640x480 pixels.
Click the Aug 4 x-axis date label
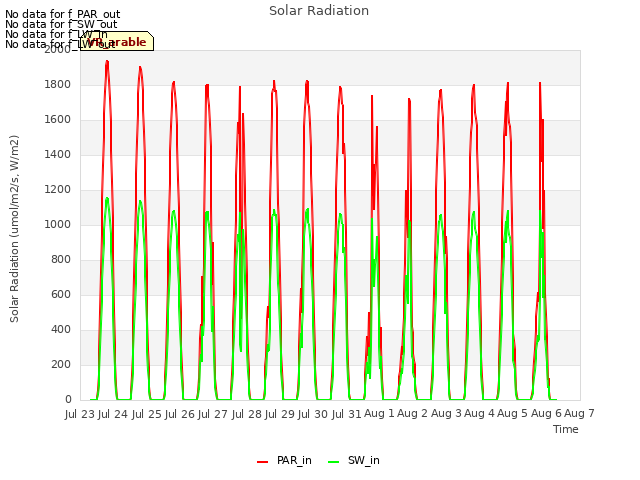479,413
